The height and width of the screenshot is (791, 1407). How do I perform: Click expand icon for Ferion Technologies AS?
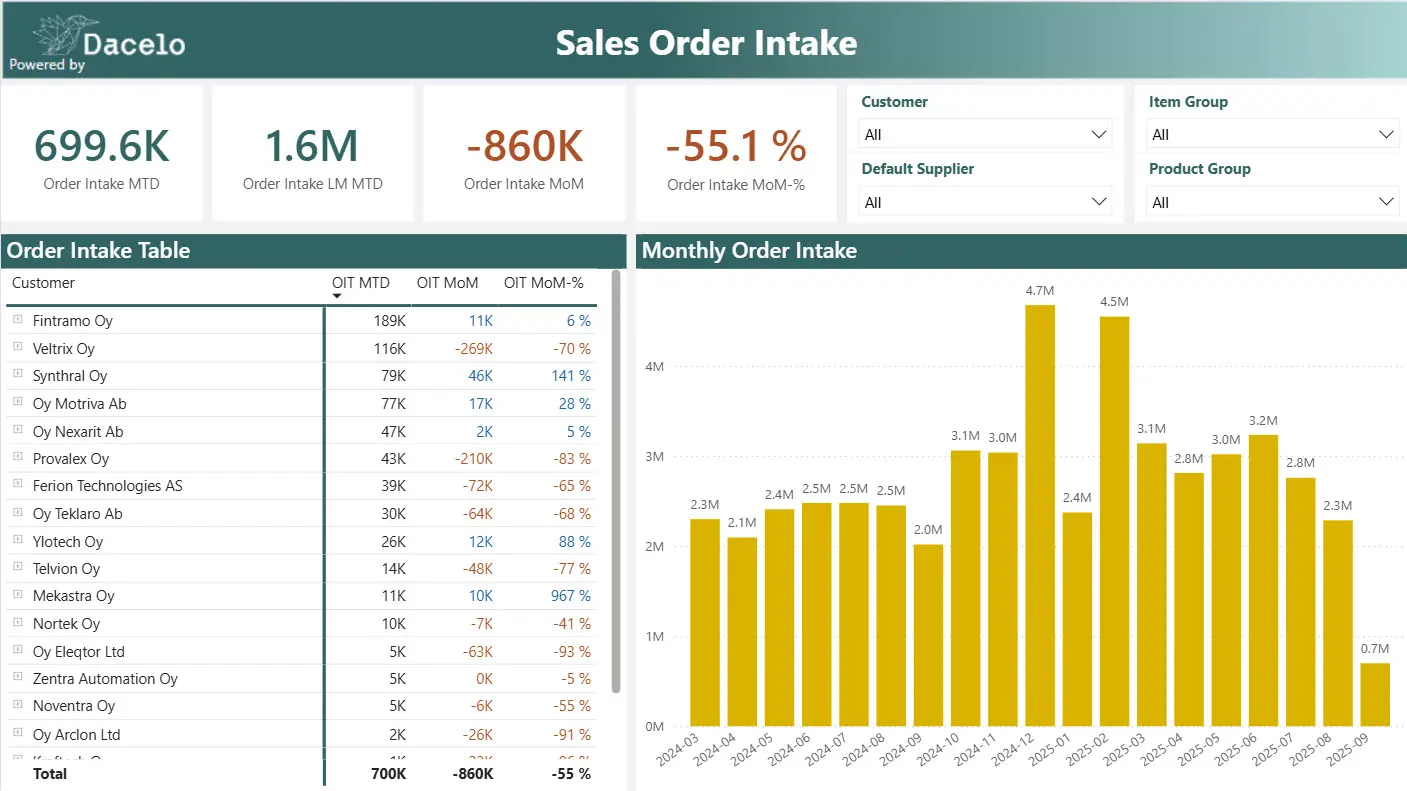(x=17, y=484)
